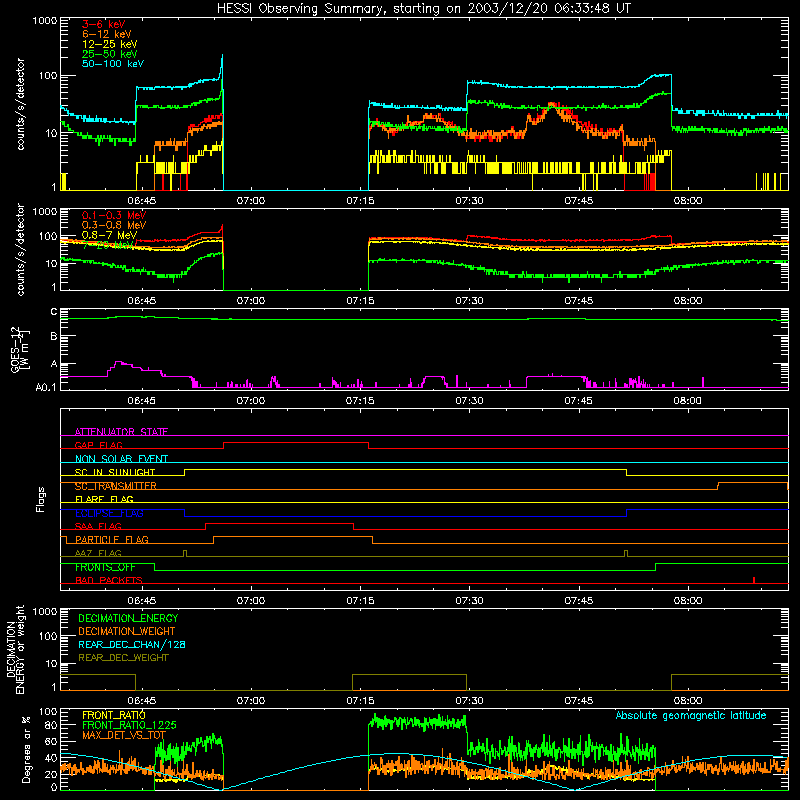This screenshot has height=800, width=800.
Task: Click the B level label on GOES axis
Action: tap(54, 336)
